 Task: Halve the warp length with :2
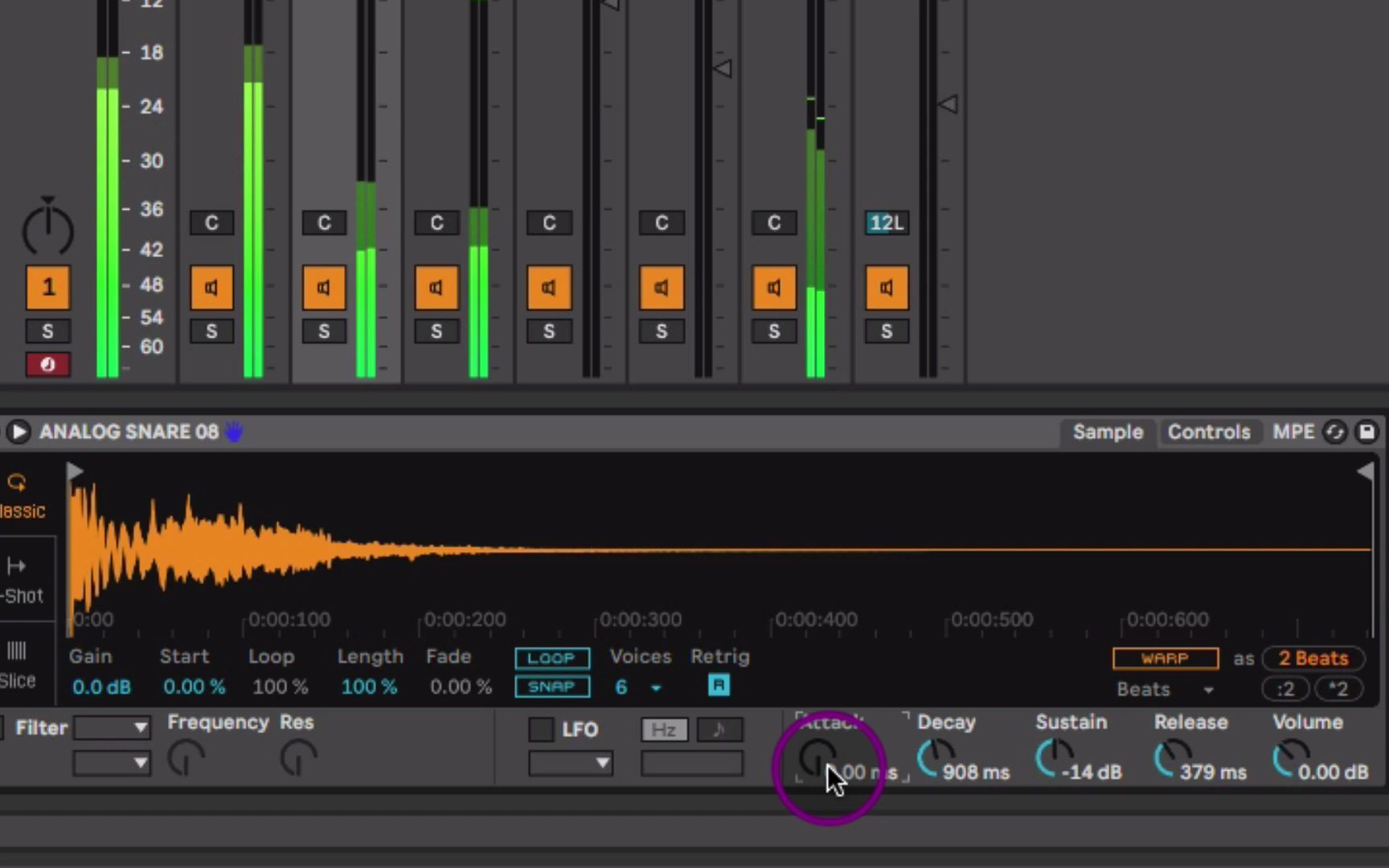point(1285,689)
